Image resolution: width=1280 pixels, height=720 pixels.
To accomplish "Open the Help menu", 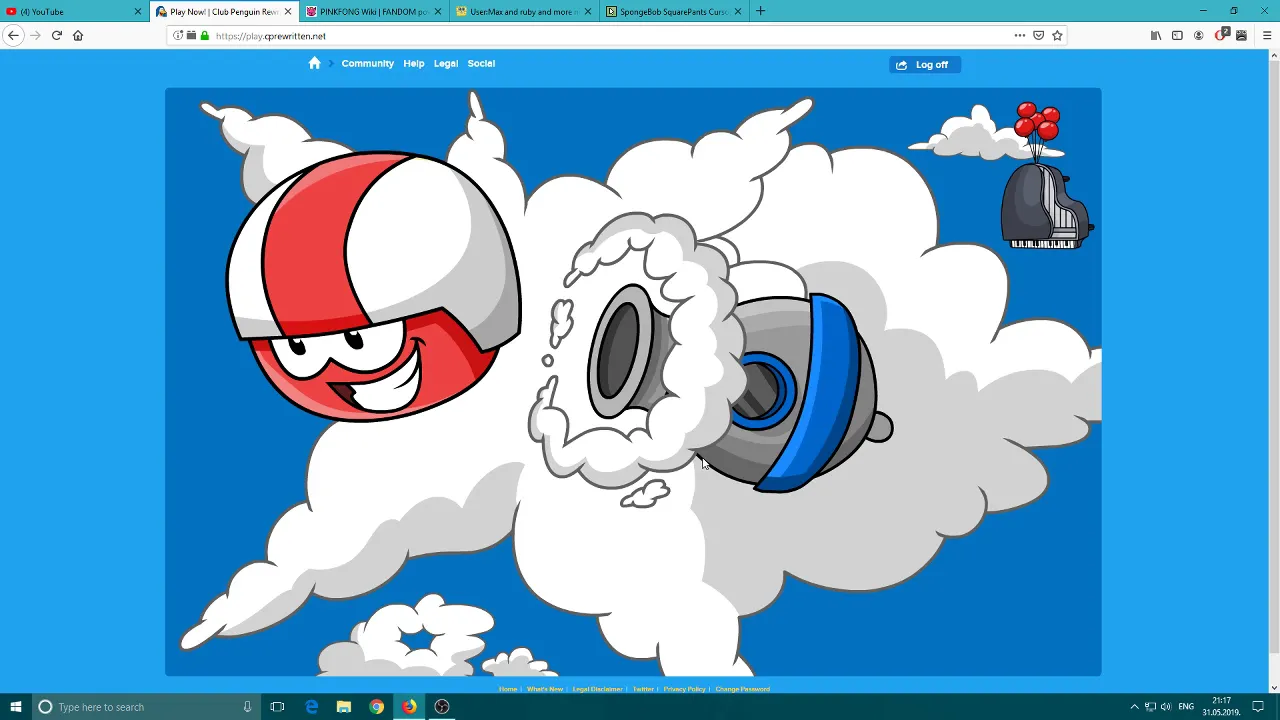I will 414,63.
